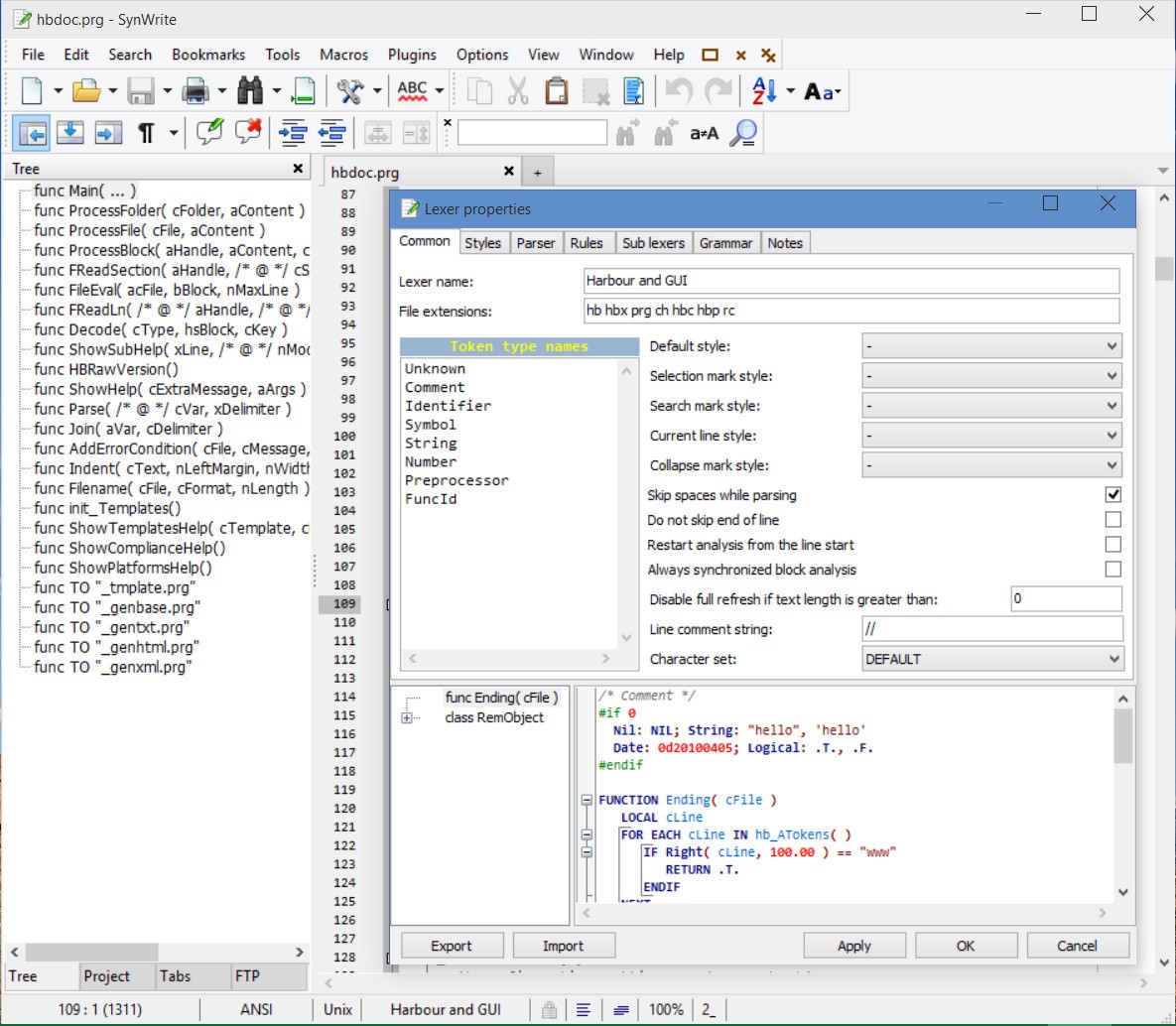
Task: Enable Do not skip end of line
Action: point(1112,519)
